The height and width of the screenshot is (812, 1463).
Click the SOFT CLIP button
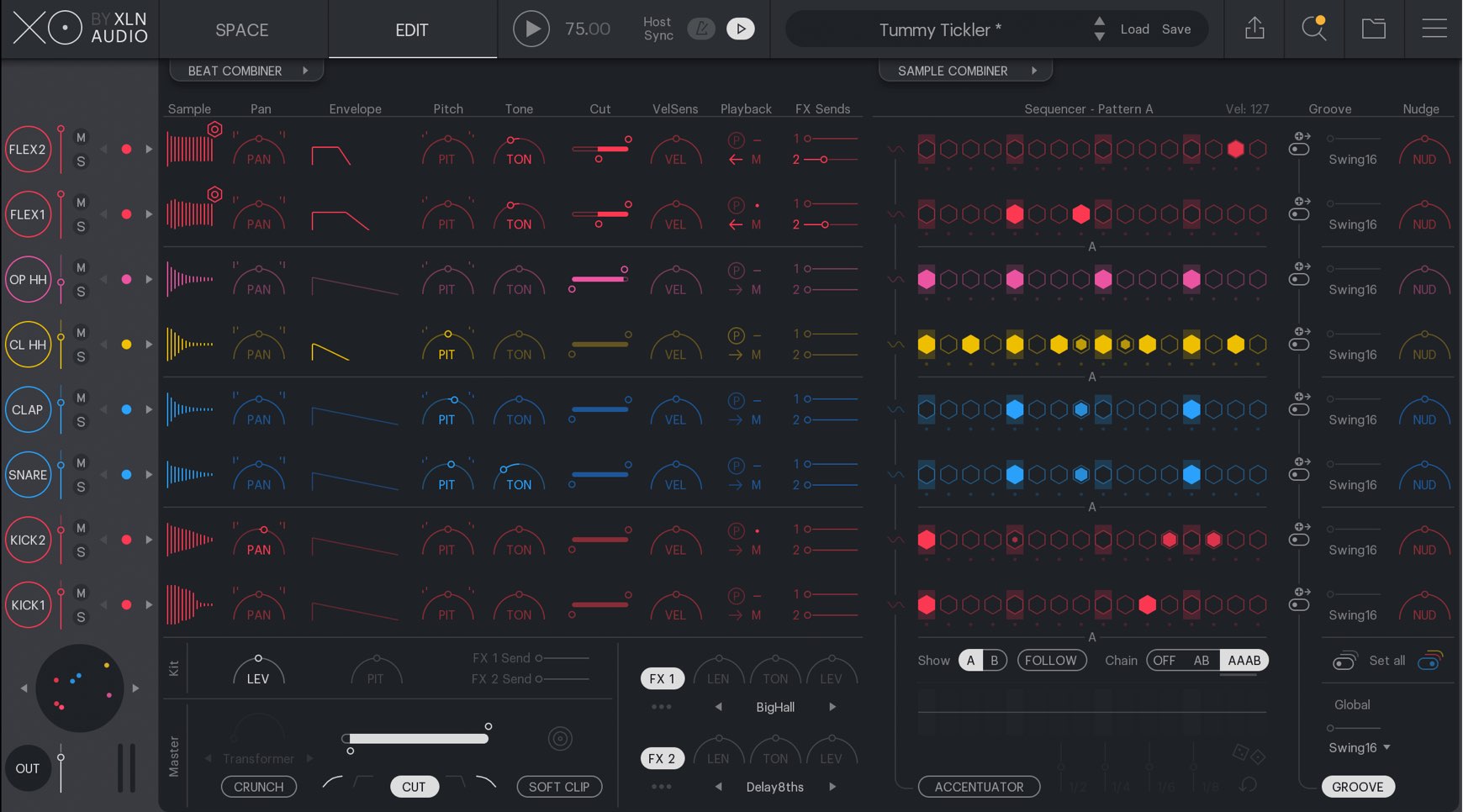[x=559, y=787]
